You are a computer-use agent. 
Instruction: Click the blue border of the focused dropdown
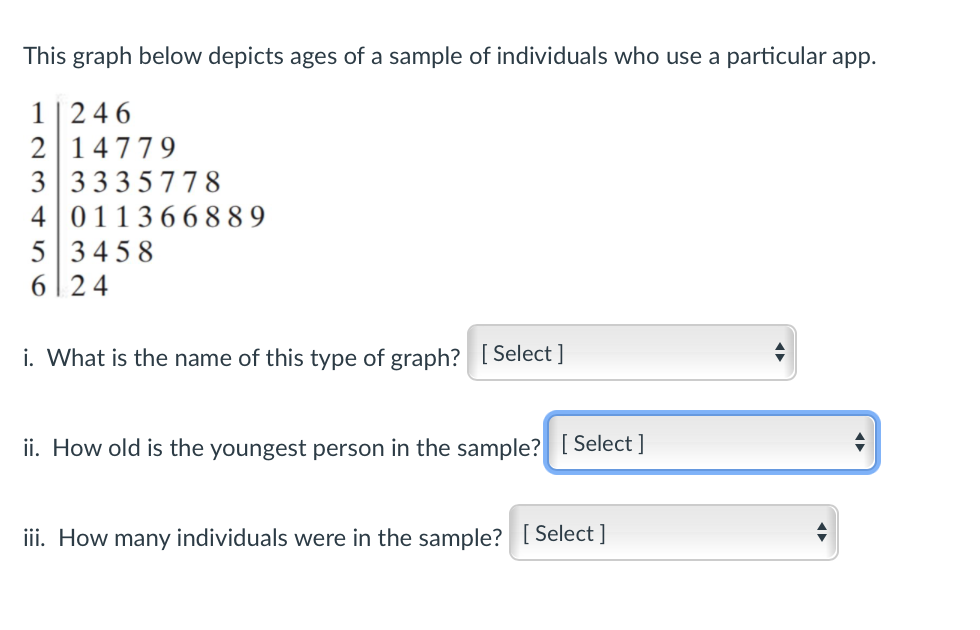(x=711, y=416)
